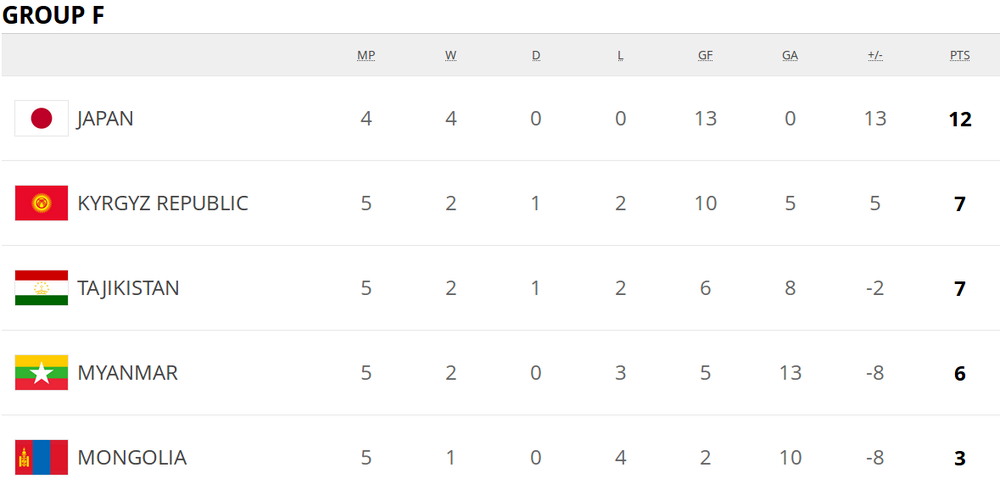This screenshot has width=1000, height=490.
Task: Select the MYANMAR team name
Action: pos(128,373)
